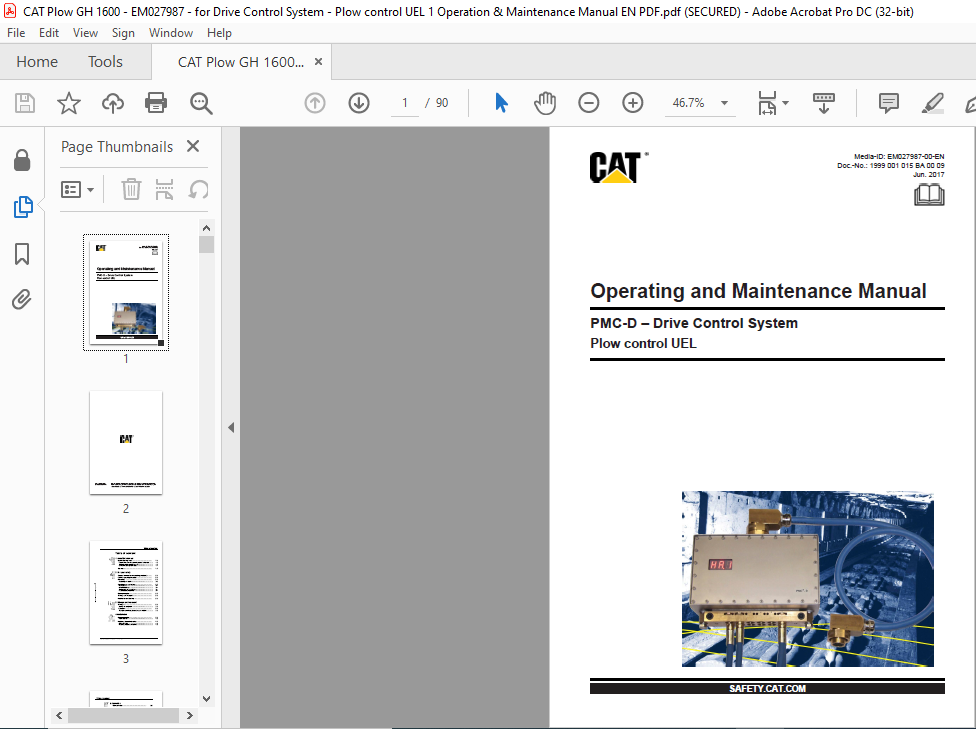This screenshot has height=729, width=976.
Task: Click the Save file icon
Action: point(25,103)
